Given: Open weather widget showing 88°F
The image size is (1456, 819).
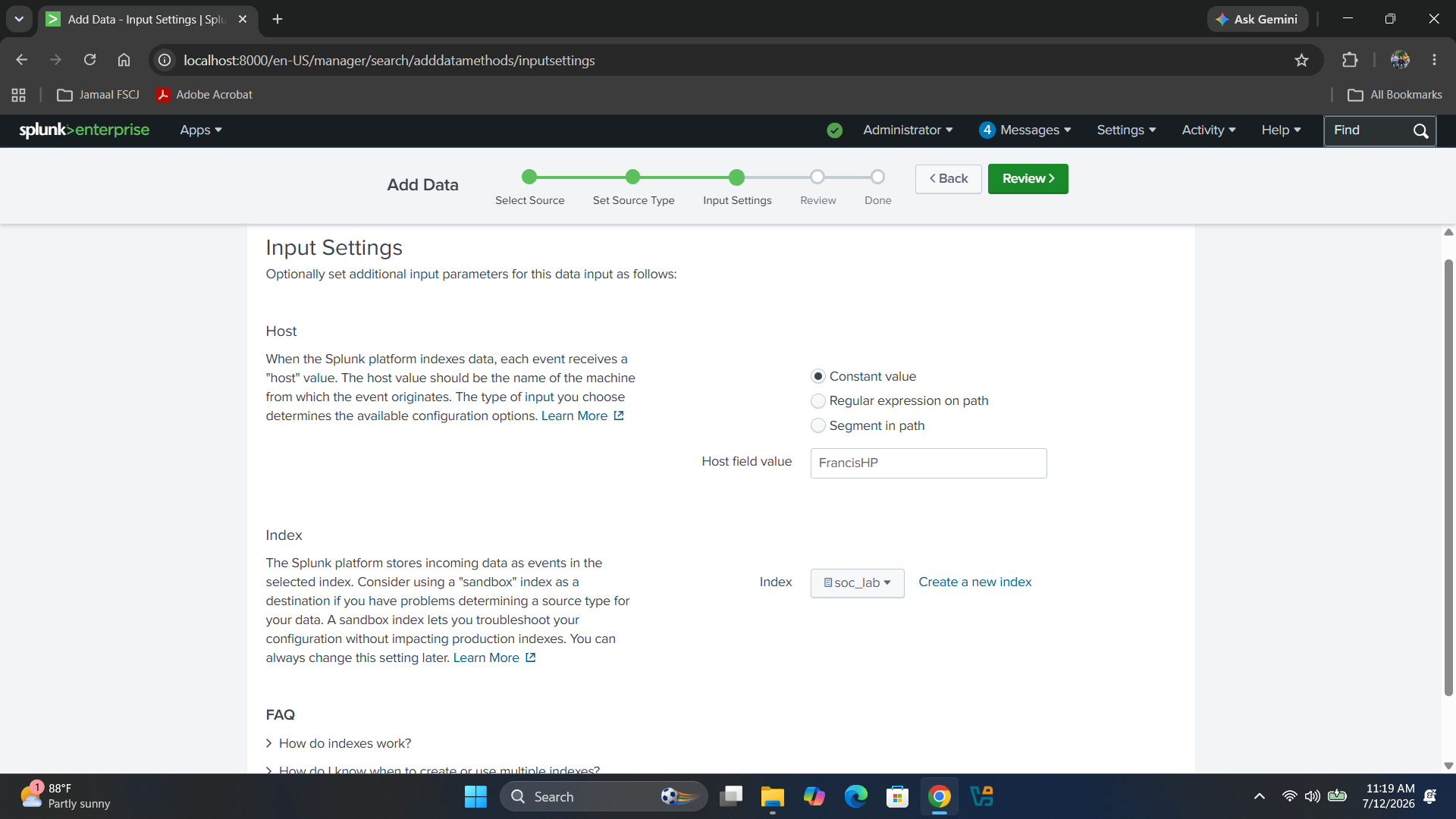Looking at the screenshot, I should tap(65, 796).
